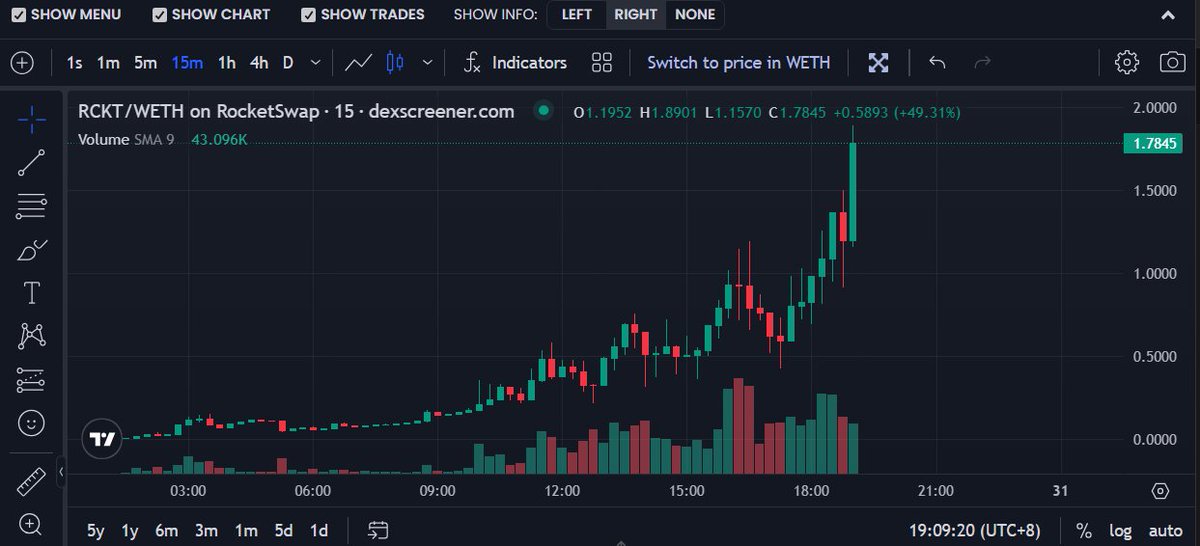Click the Volume SMA 9 legend
The height and width of the screenshot is (546, 1200).
click(x=126, y=140)
